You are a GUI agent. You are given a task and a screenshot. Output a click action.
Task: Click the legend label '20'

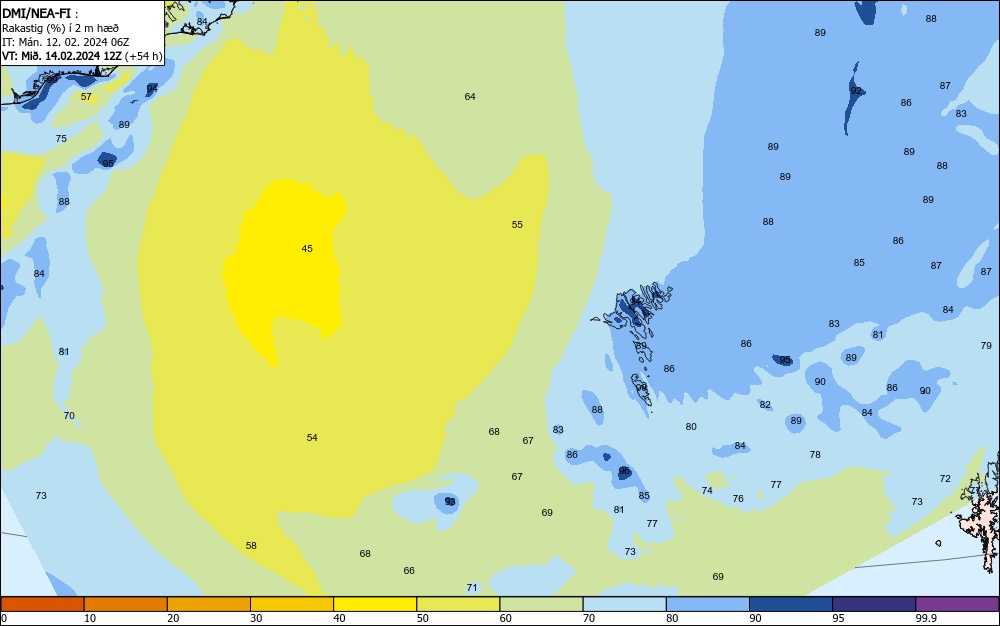click(173, 618)
